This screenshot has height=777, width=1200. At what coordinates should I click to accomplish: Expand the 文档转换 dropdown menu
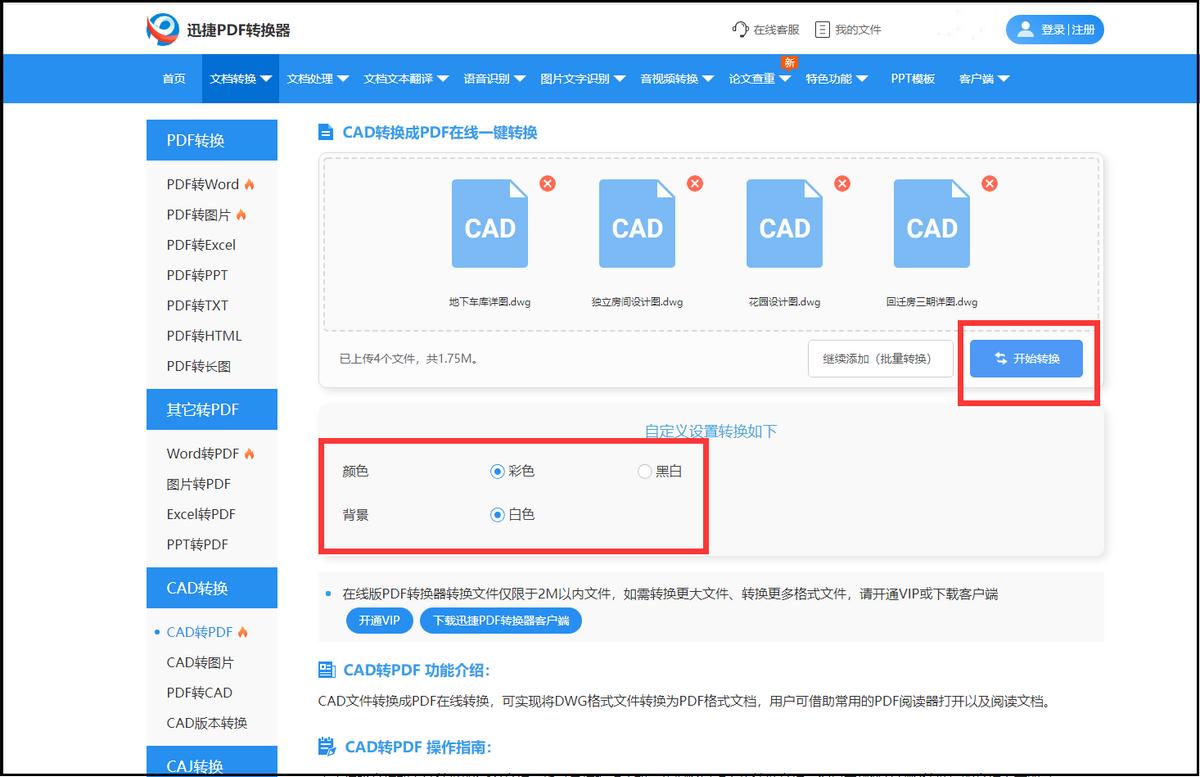pos(238,78)
